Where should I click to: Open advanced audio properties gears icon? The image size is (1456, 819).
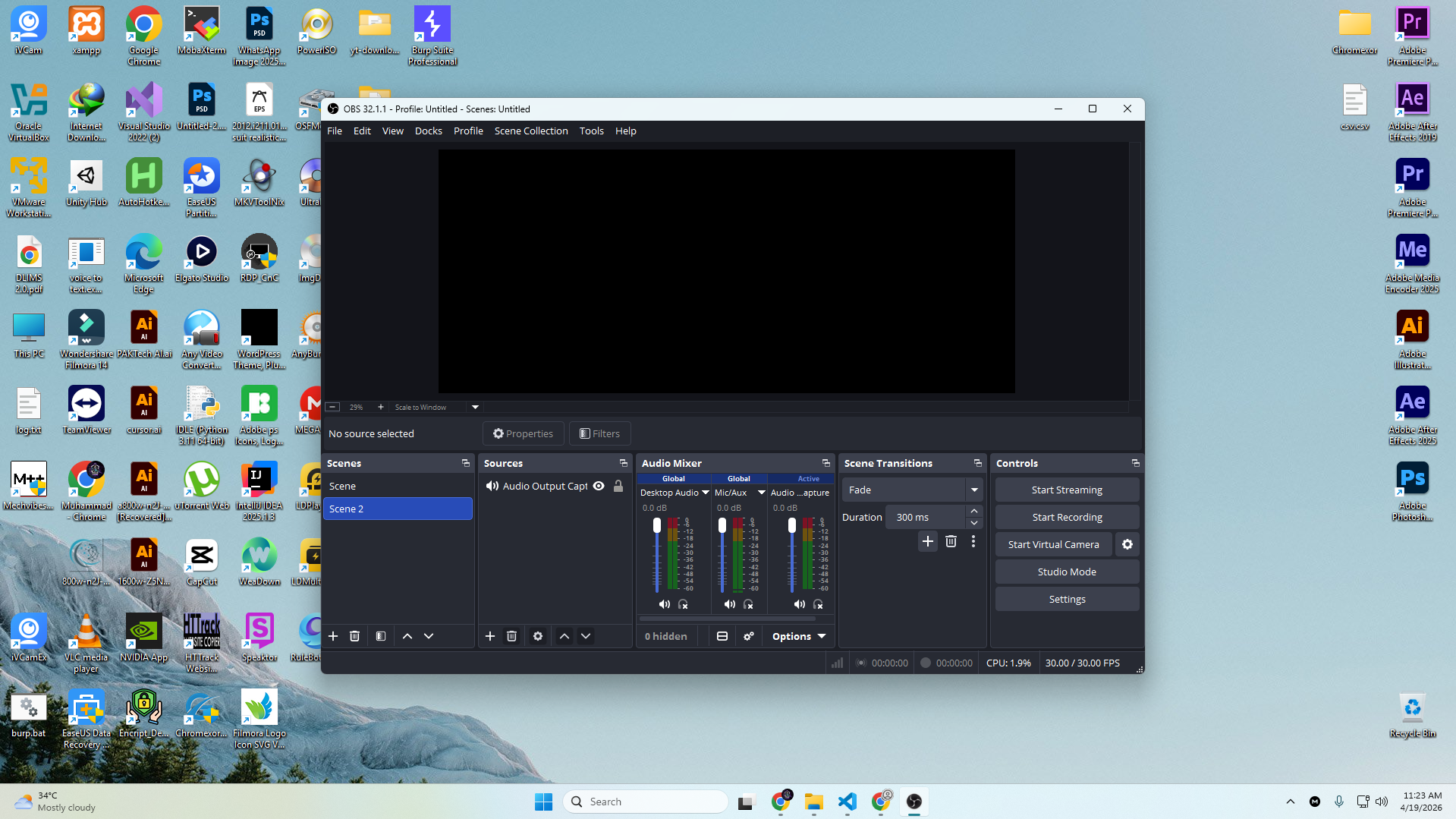(x=749, y=636)
